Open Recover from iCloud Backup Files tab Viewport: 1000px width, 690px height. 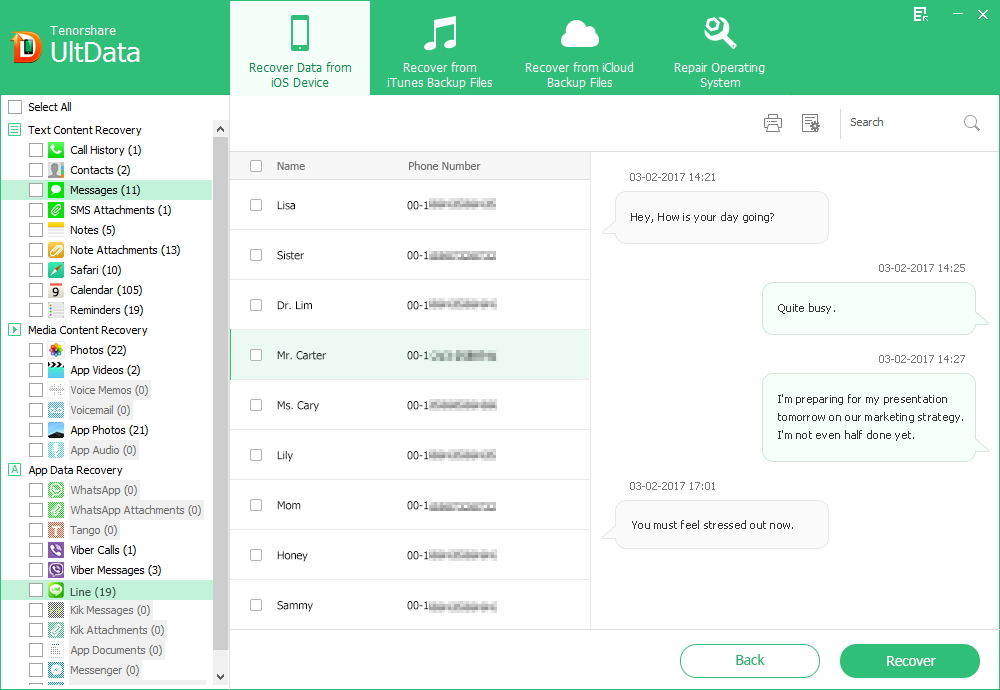coord(579,48)
